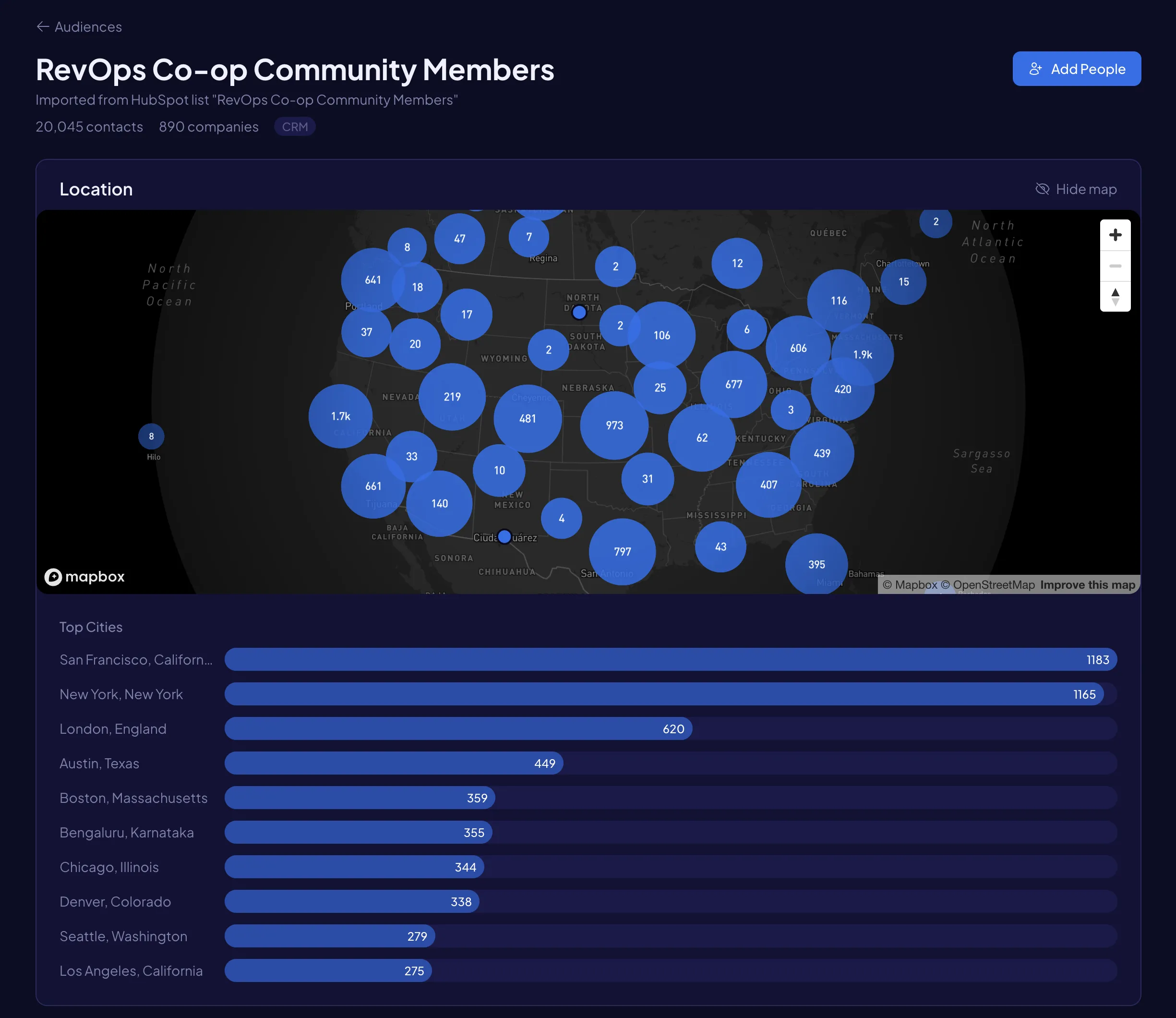Viewport: 1176px width, 1018px height.
Task: Click the Location section heading
Action: pos(96,189)
